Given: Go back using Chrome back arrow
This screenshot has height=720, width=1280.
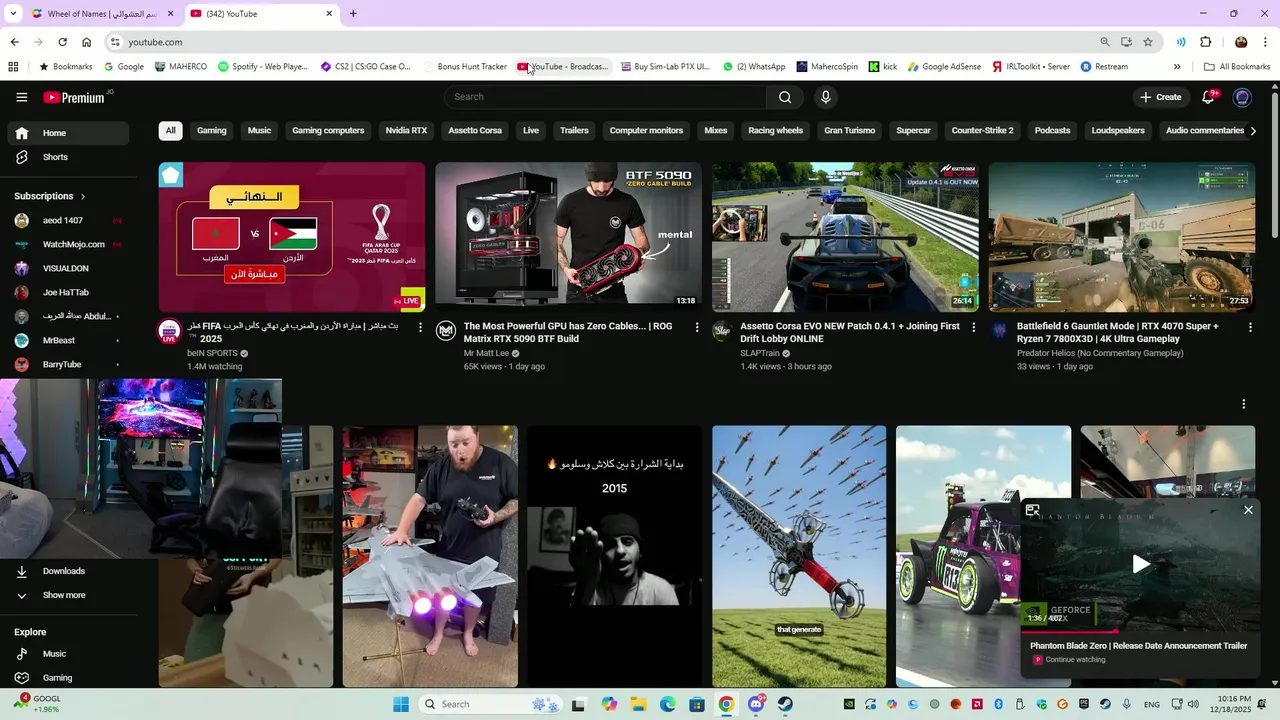Looking at the screenshot, I should [14, 42].
